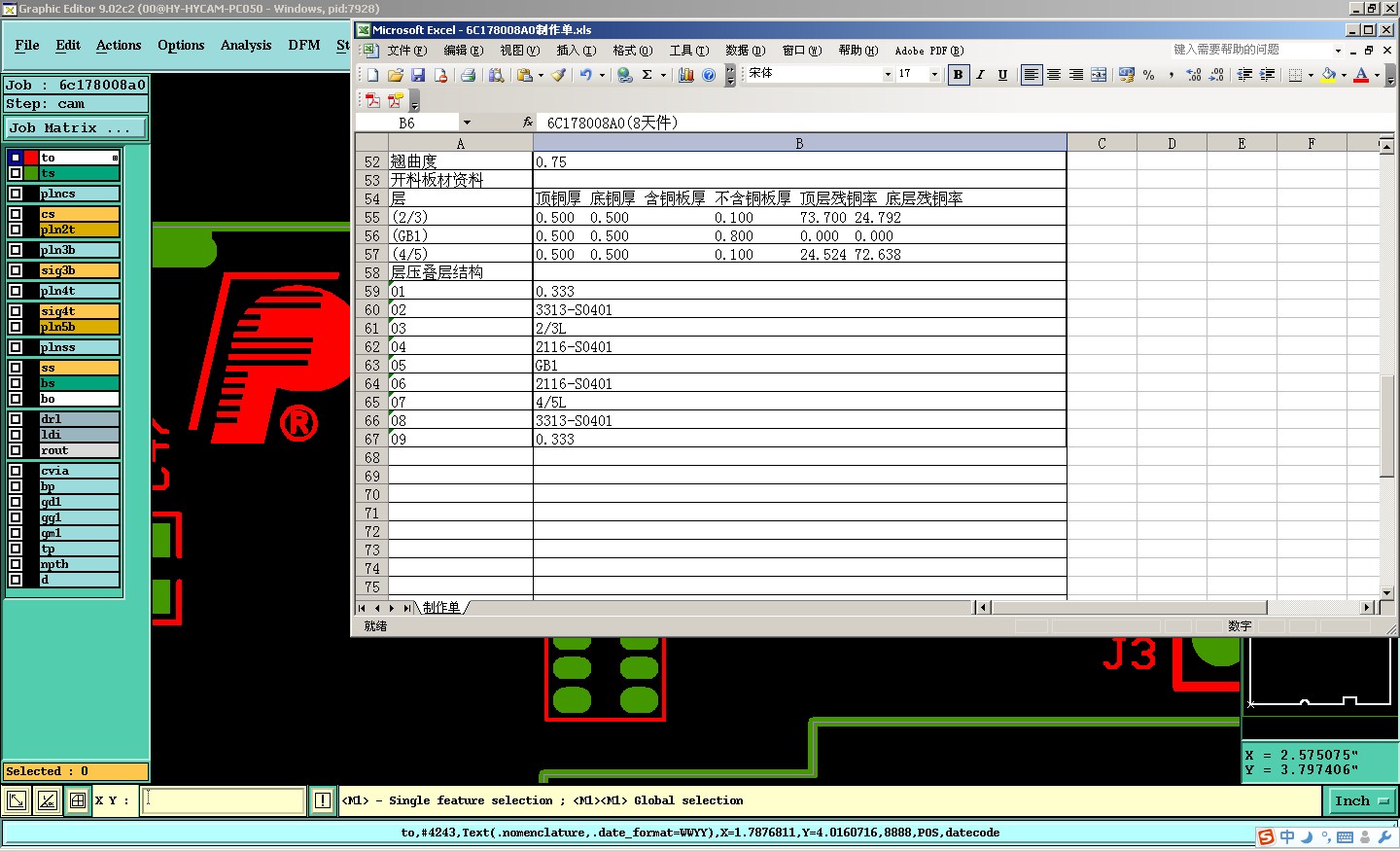Open the DFM menu in Graphic Editor

[304, 46]
